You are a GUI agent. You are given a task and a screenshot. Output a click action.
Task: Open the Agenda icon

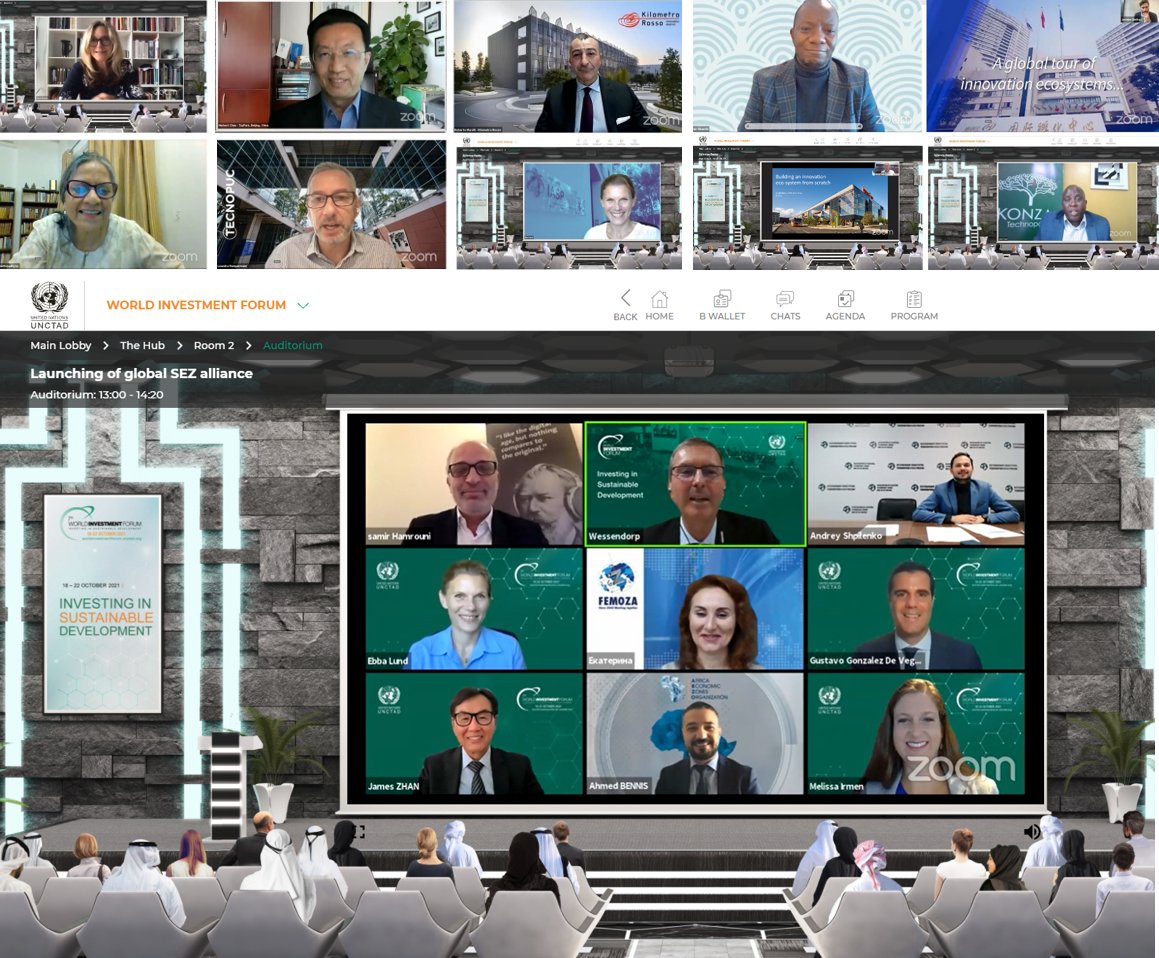pos(845,300)
